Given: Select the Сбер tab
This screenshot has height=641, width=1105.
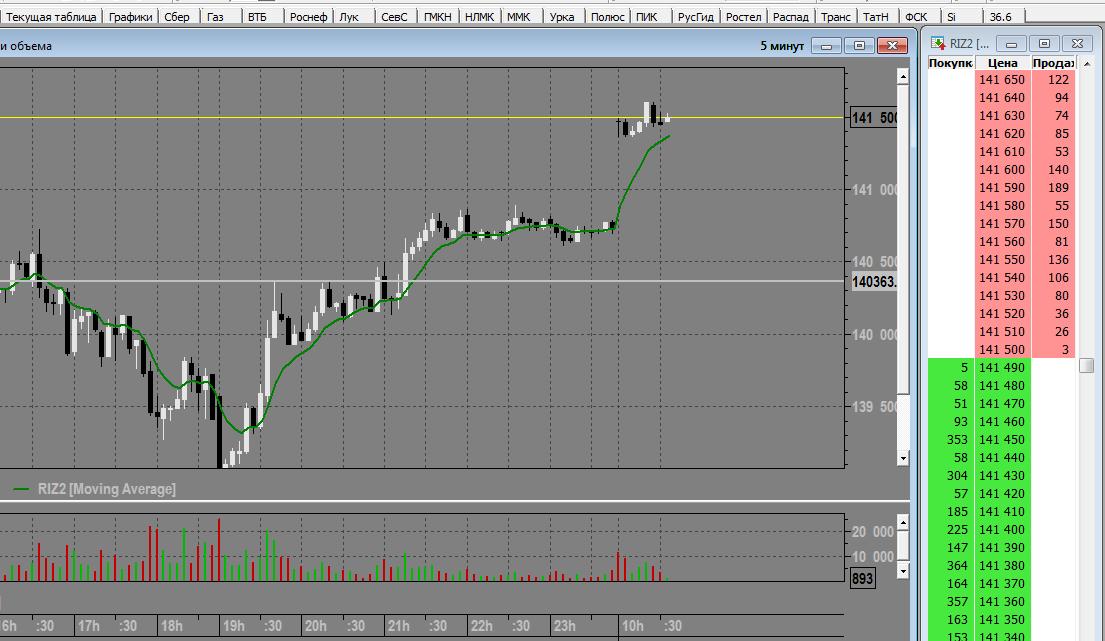Looking at the screenshot, I should coord(177,16).
